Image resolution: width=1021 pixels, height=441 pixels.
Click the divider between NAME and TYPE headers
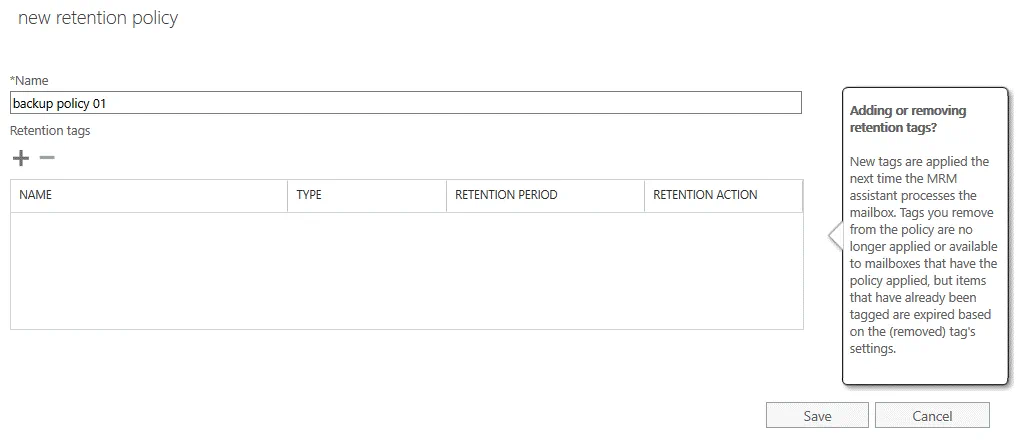tap(288, 195)
